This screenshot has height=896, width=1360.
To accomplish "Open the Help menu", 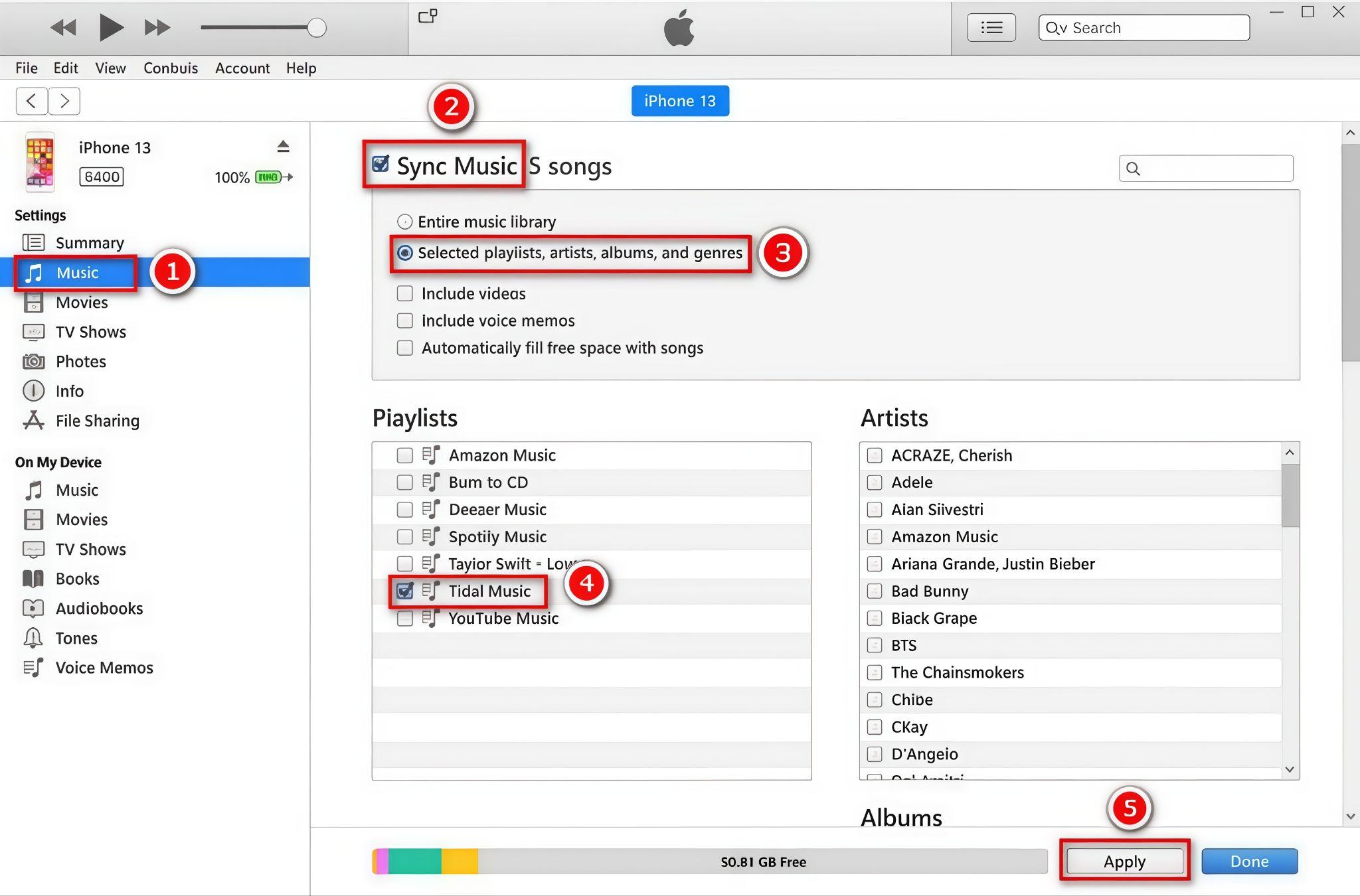I will coord(301,68).
